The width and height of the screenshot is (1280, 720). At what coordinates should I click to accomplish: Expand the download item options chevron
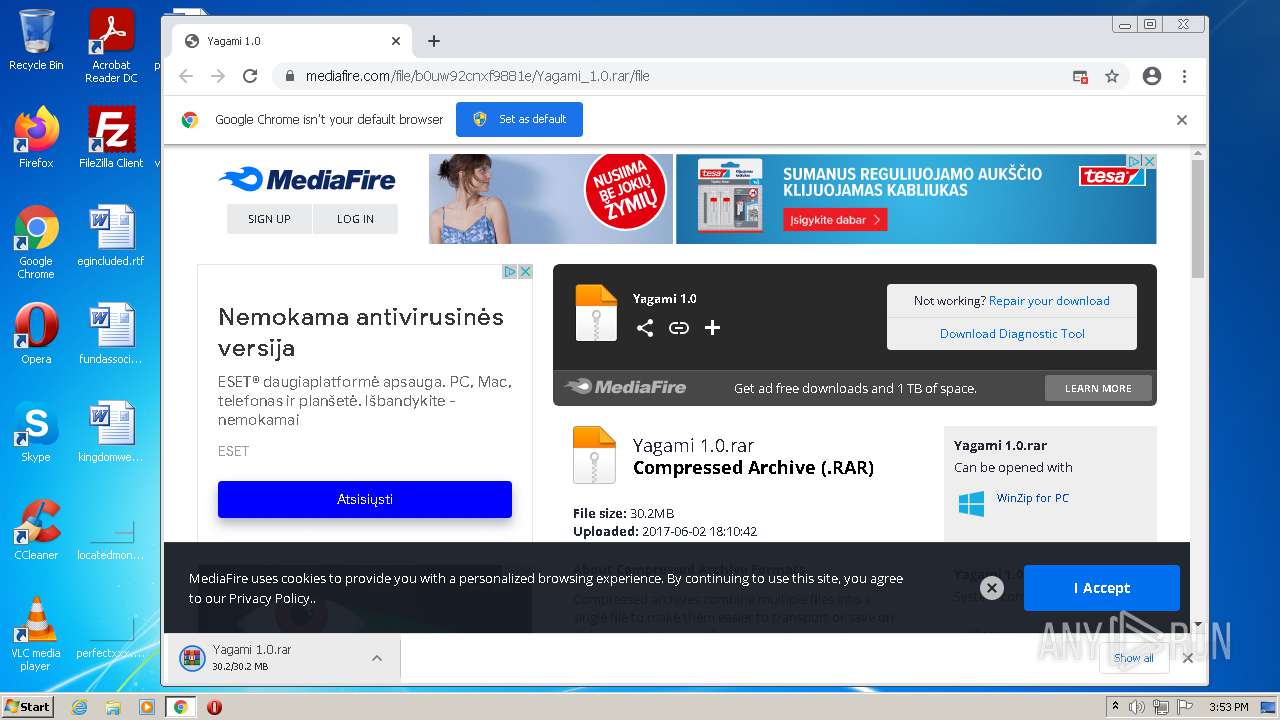point(377,658)
